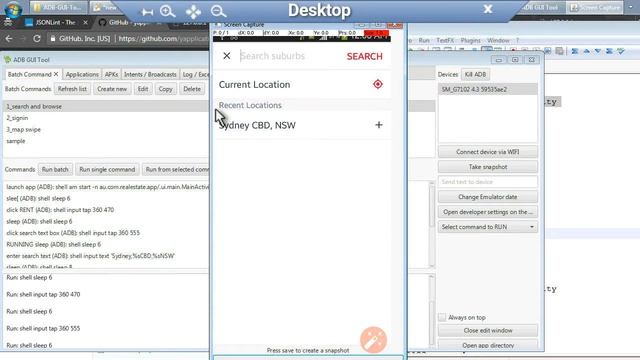Tap the red SEARCH button

click(364, 56)
